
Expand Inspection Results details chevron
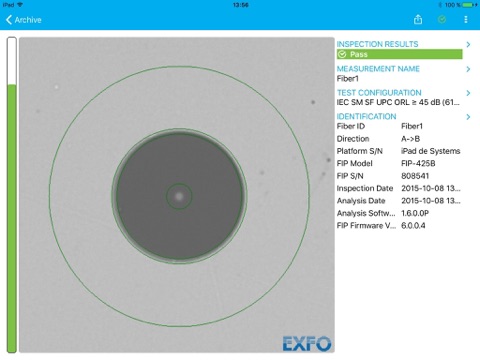(468, 44)
